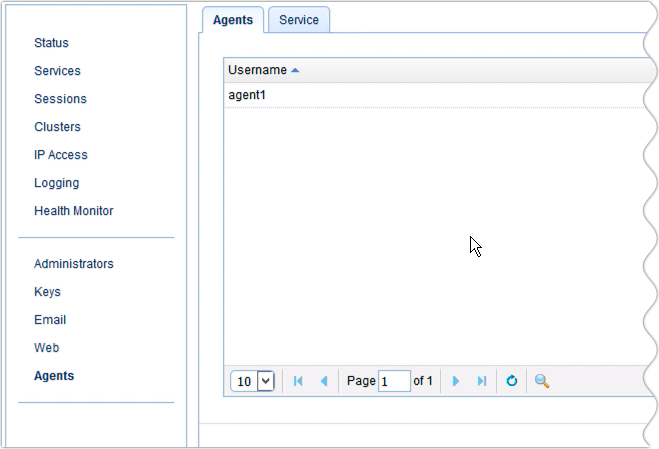The width and height of the screenshot is (659, 449).
Task: Sort by Username column ascending arrow
Action: click(295, 70)
